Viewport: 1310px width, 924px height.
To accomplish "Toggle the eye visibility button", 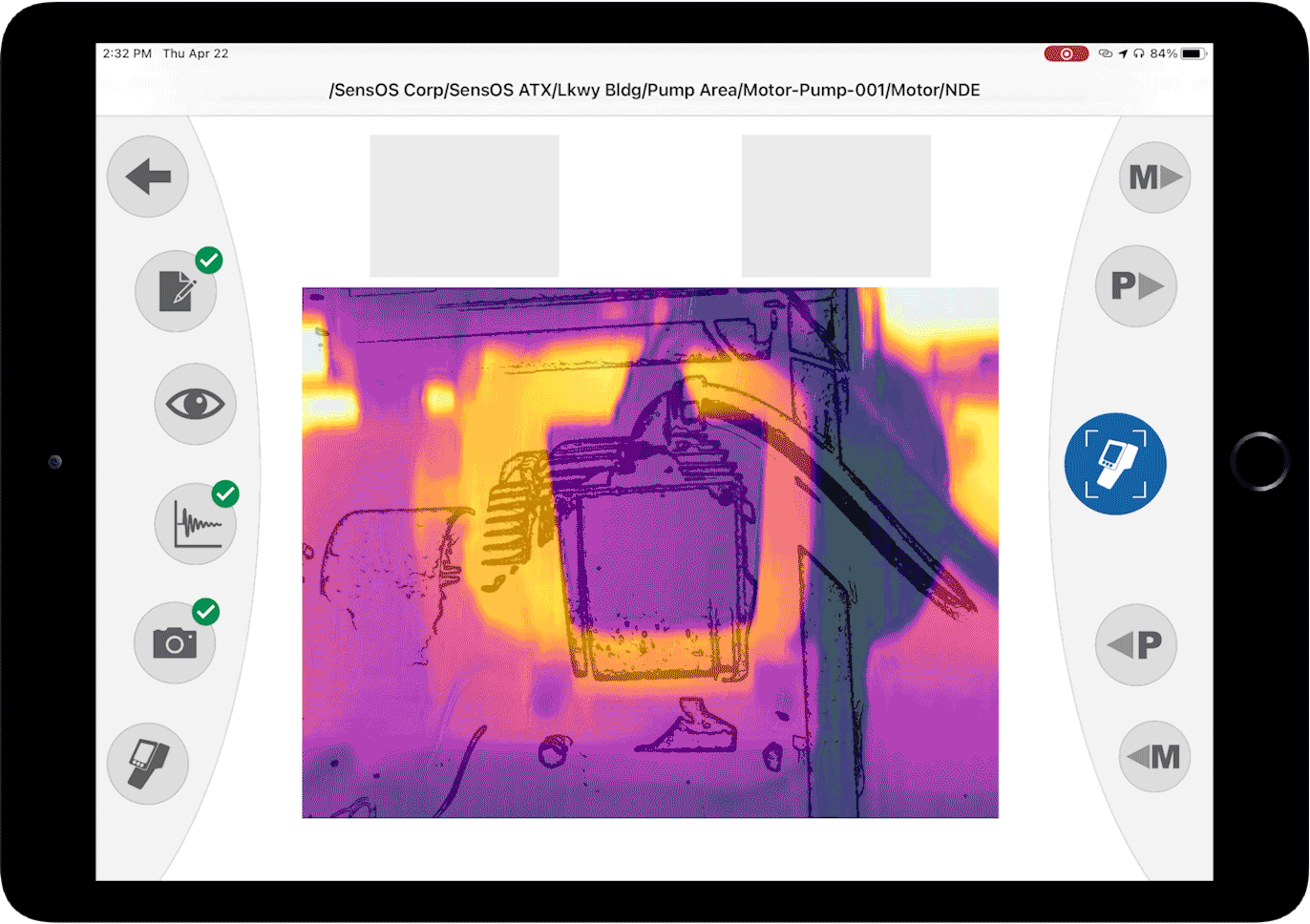I will [x=195, y=404].
